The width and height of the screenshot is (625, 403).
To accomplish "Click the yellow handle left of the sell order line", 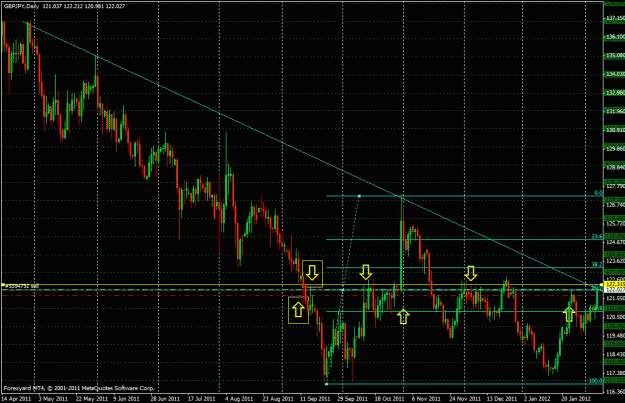I will (x=3, y=285).
